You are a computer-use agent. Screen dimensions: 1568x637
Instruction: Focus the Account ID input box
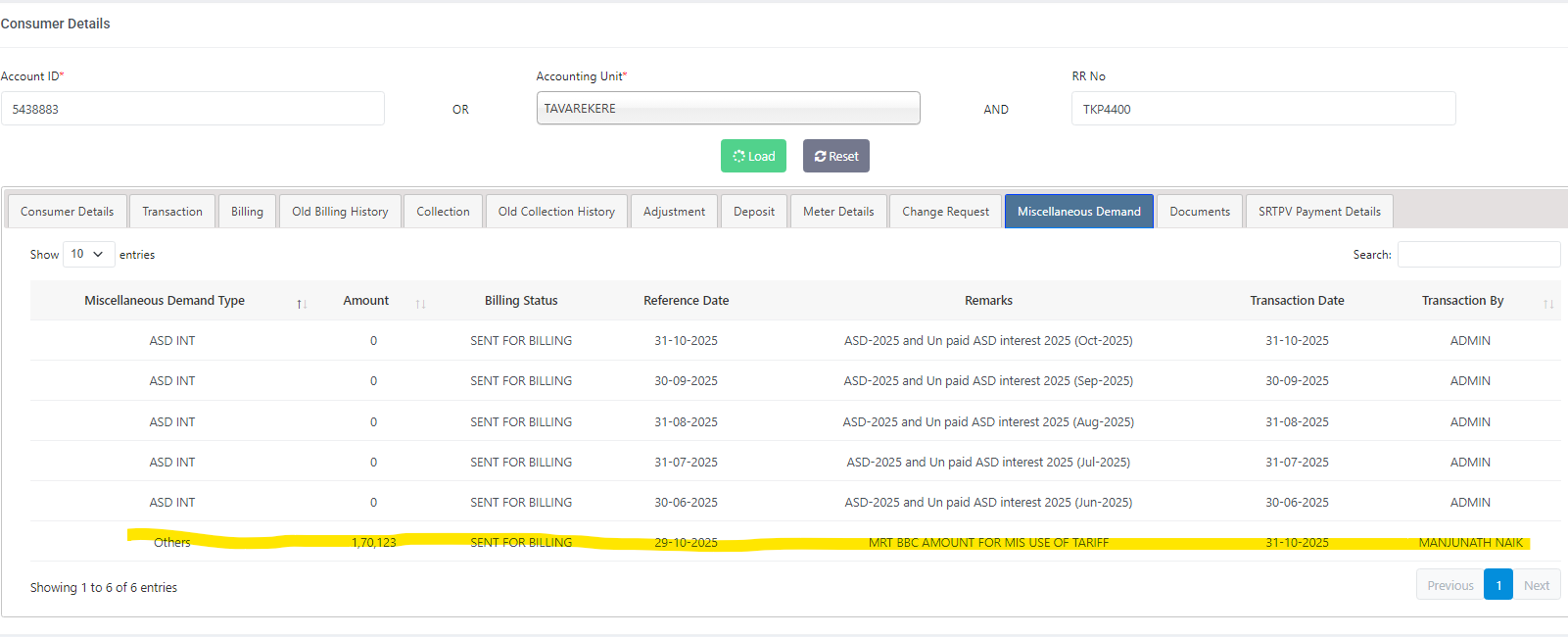point(193,109)
